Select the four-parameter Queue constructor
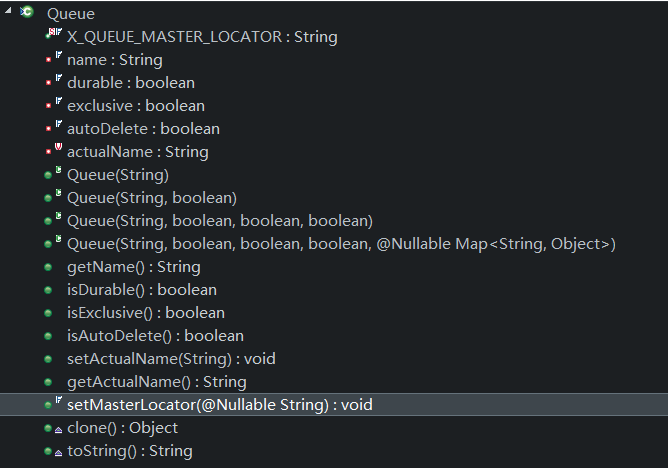Screen dimensions: 668x468 tap(219, 221)
